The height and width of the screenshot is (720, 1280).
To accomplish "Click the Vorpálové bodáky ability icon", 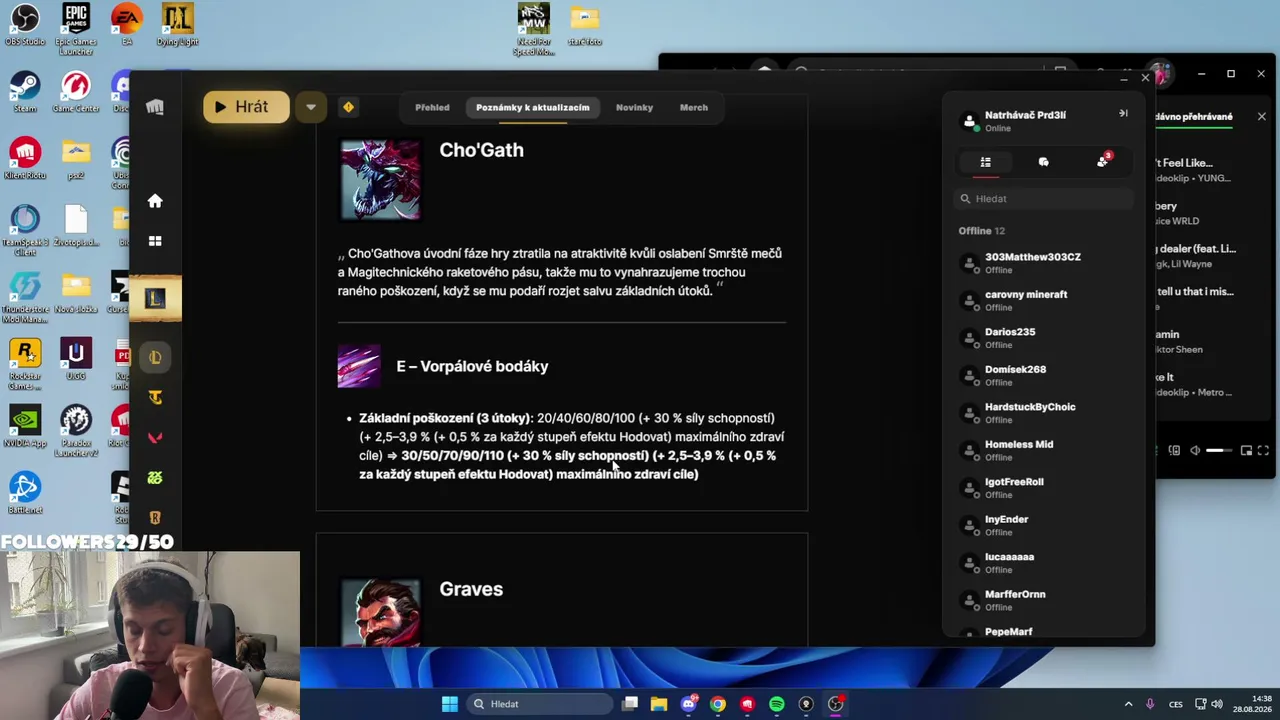I will [x=358, y=366].
